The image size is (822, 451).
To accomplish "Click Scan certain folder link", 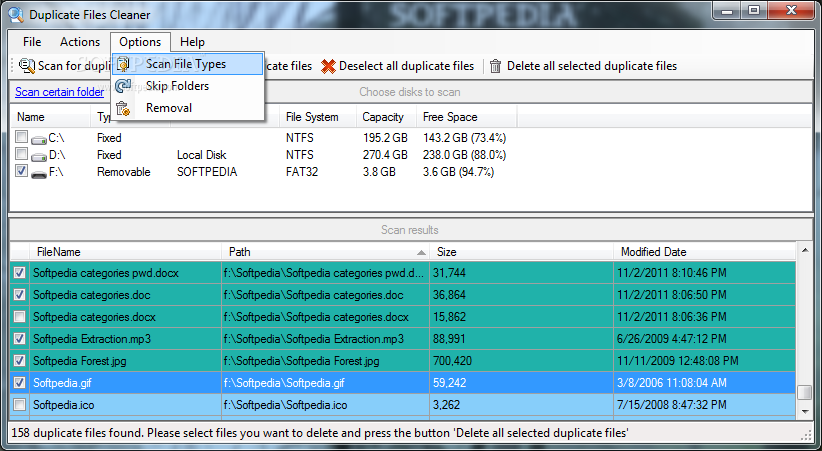I will [x=59, y=92].
